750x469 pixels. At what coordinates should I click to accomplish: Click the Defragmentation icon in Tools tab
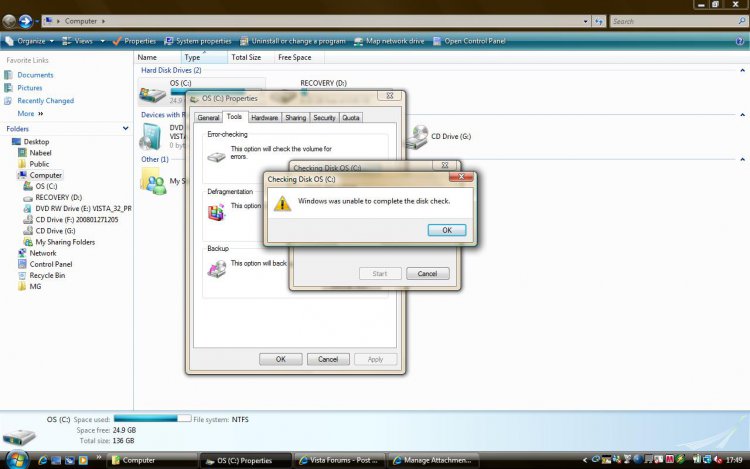pyautogui.click(x=216, y=212)
